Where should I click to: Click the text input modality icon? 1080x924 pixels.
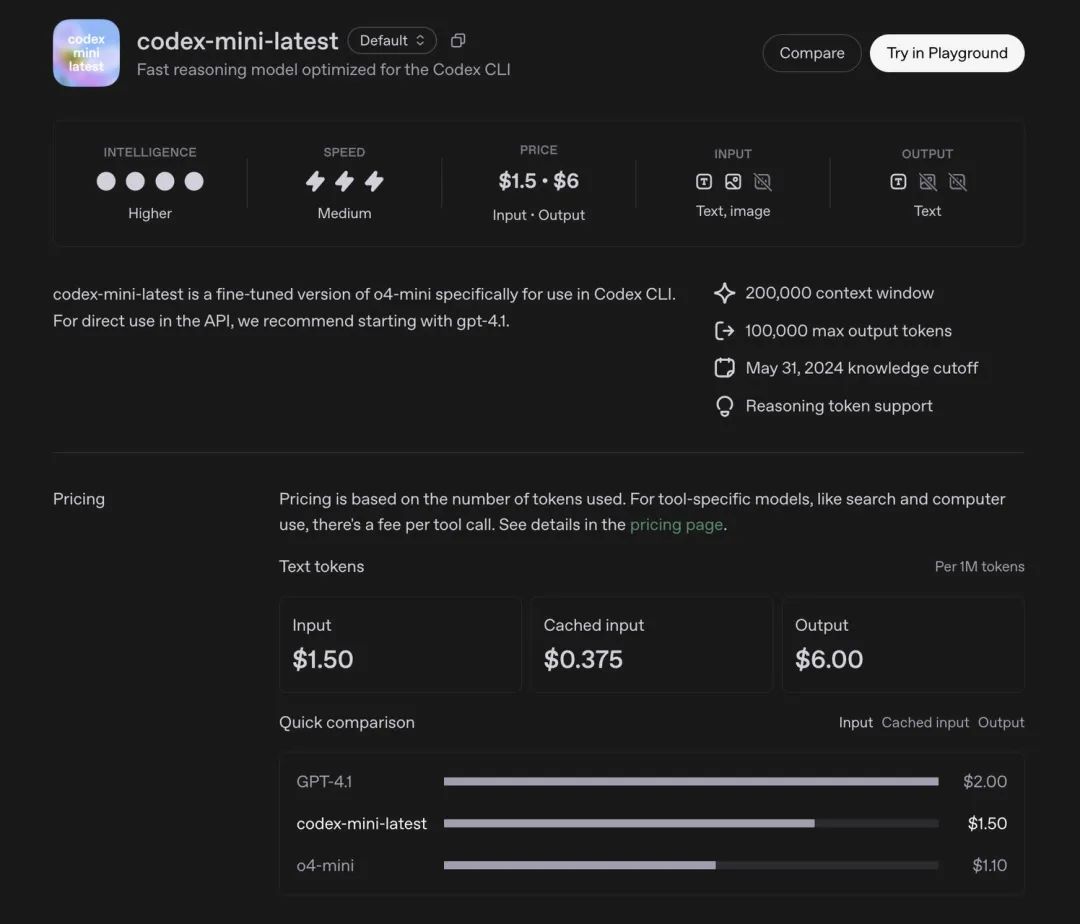click(704, 182)
